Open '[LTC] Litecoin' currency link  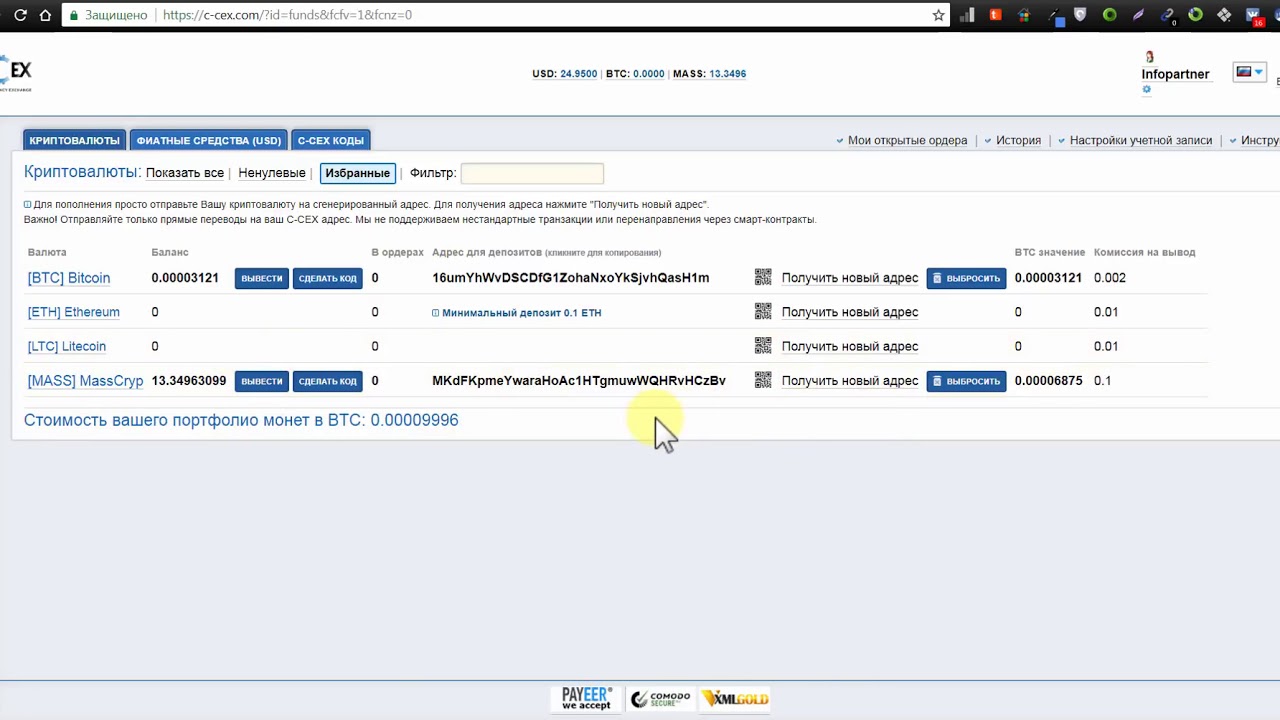[x=67, y=346]
